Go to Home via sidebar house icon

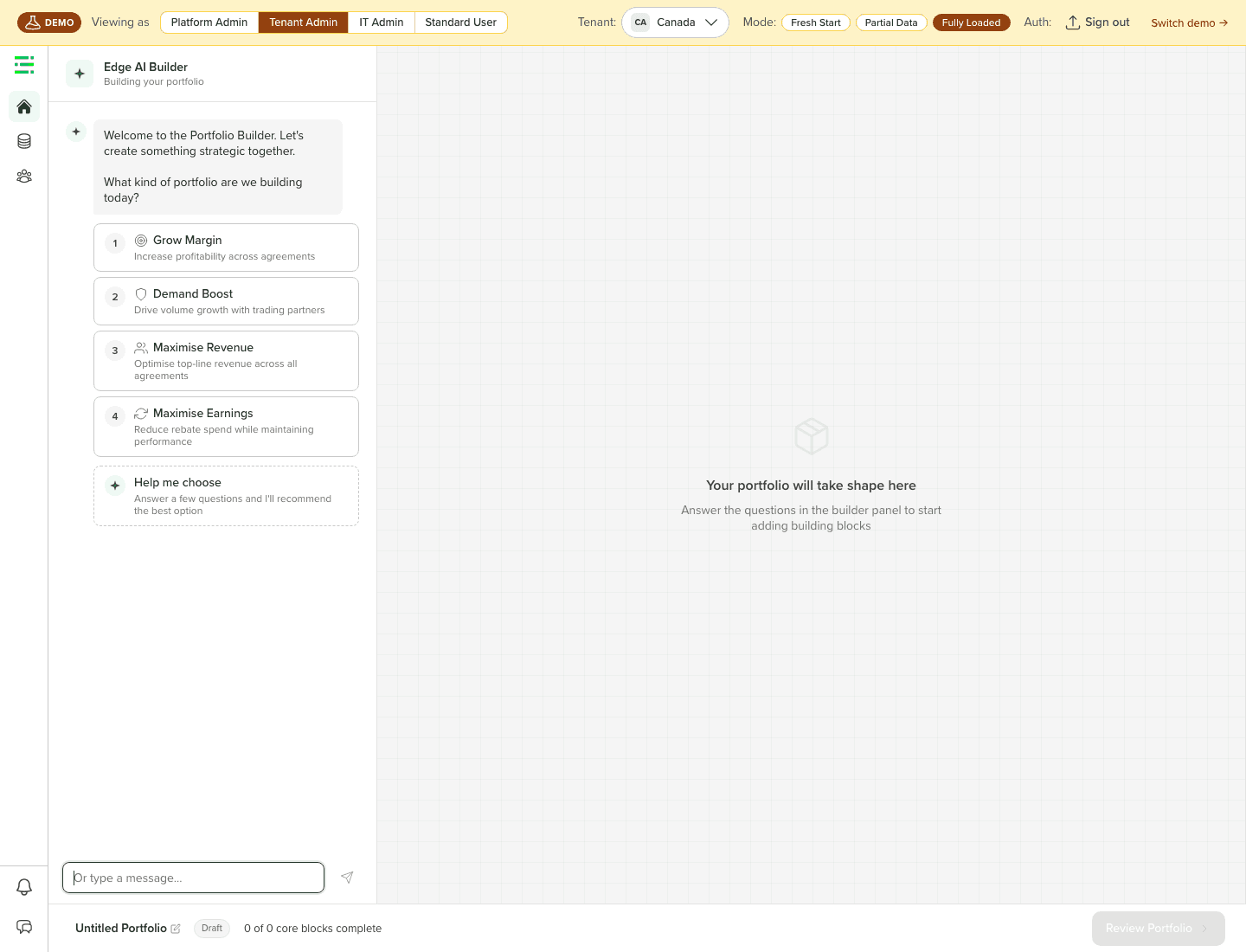coord(24,106)
